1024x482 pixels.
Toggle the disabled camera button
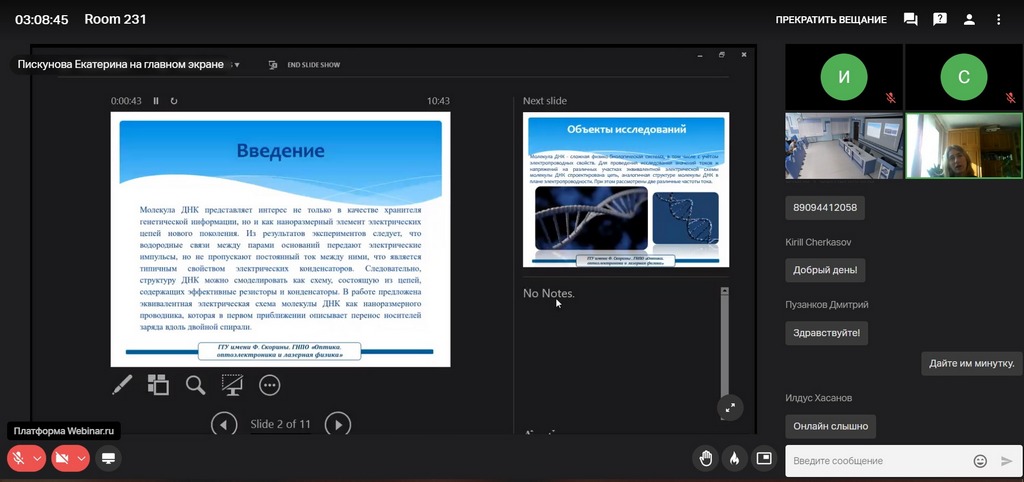pyautogui.click(x=63, y=458)
